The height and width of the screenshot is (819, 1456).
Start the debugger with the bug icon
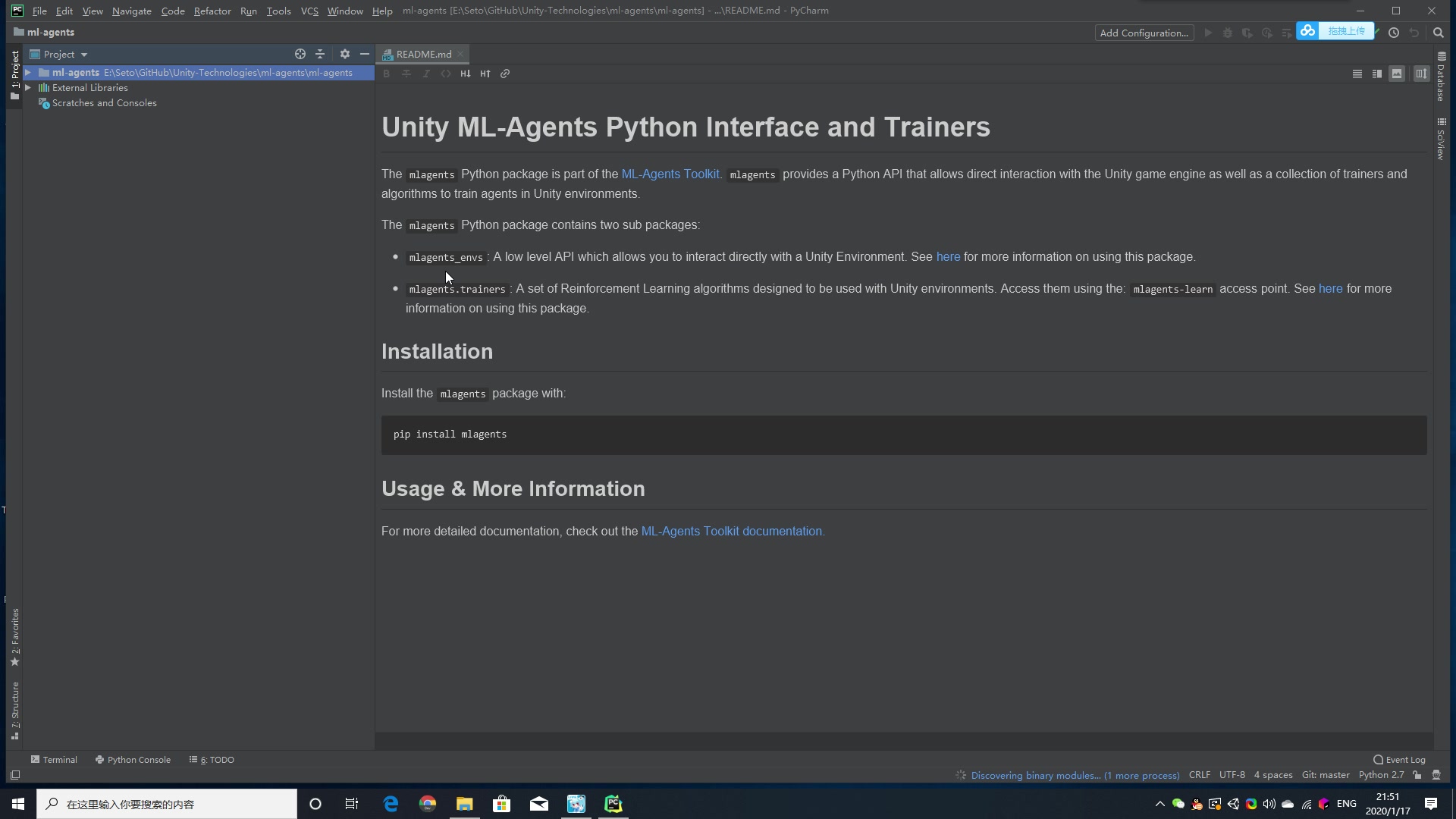click(1227, 33)
